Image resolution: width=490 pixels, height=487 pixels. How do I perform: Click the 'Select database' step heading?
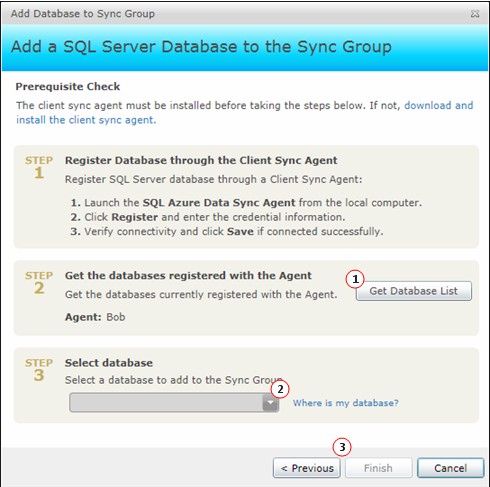point(109,363)
